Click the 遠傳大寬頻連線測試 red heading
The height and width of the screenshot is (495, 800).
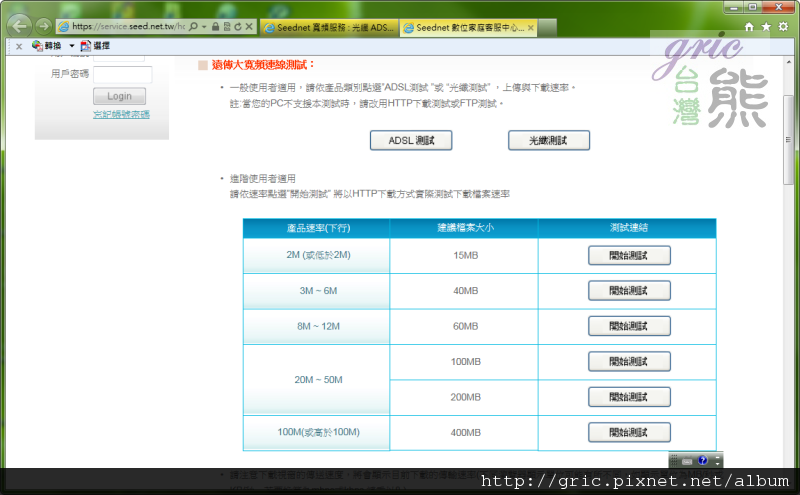click(263, 65)
